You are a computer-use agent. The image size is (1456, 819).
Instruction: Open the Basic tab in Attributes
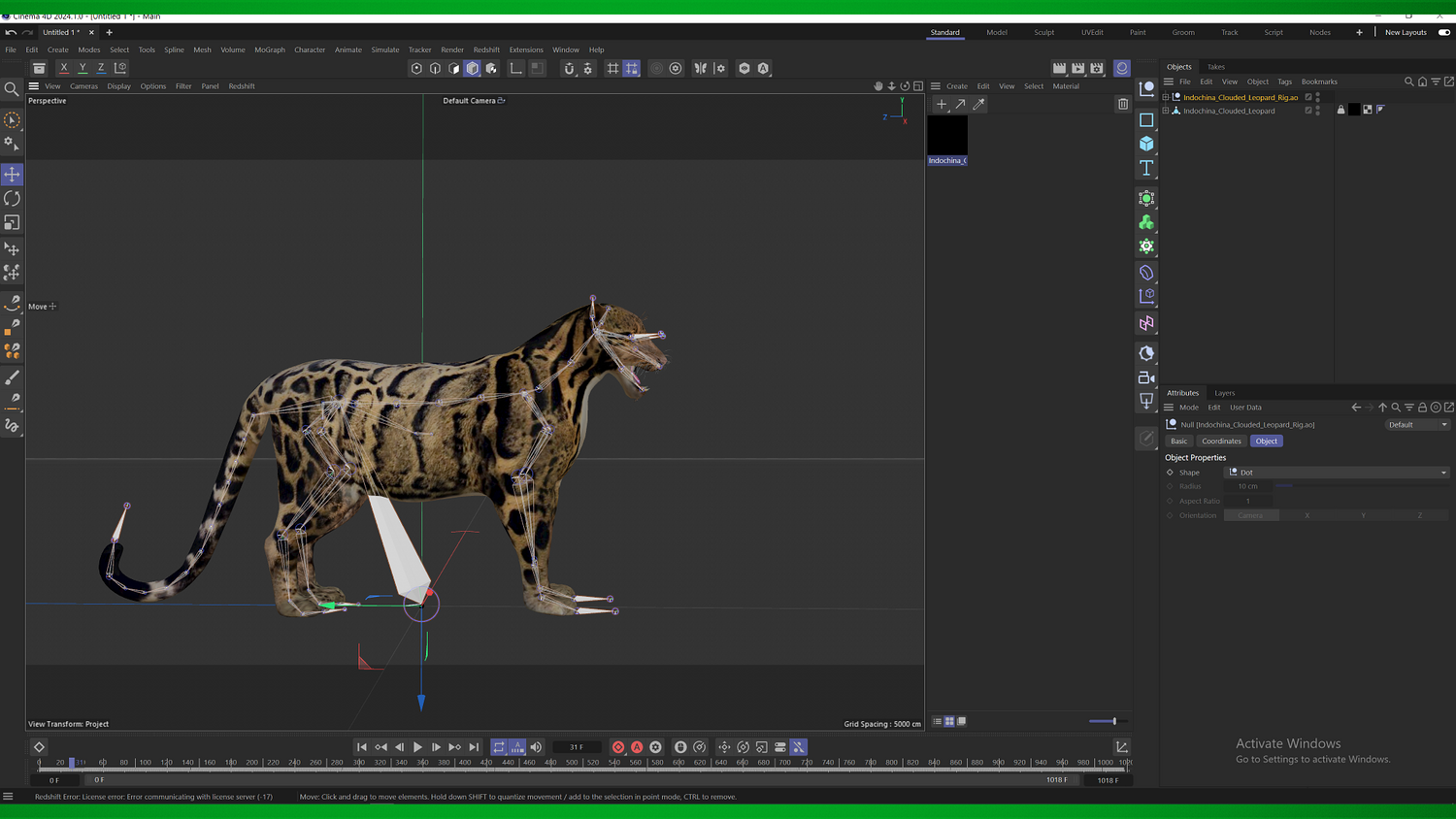click(1178, 441)
